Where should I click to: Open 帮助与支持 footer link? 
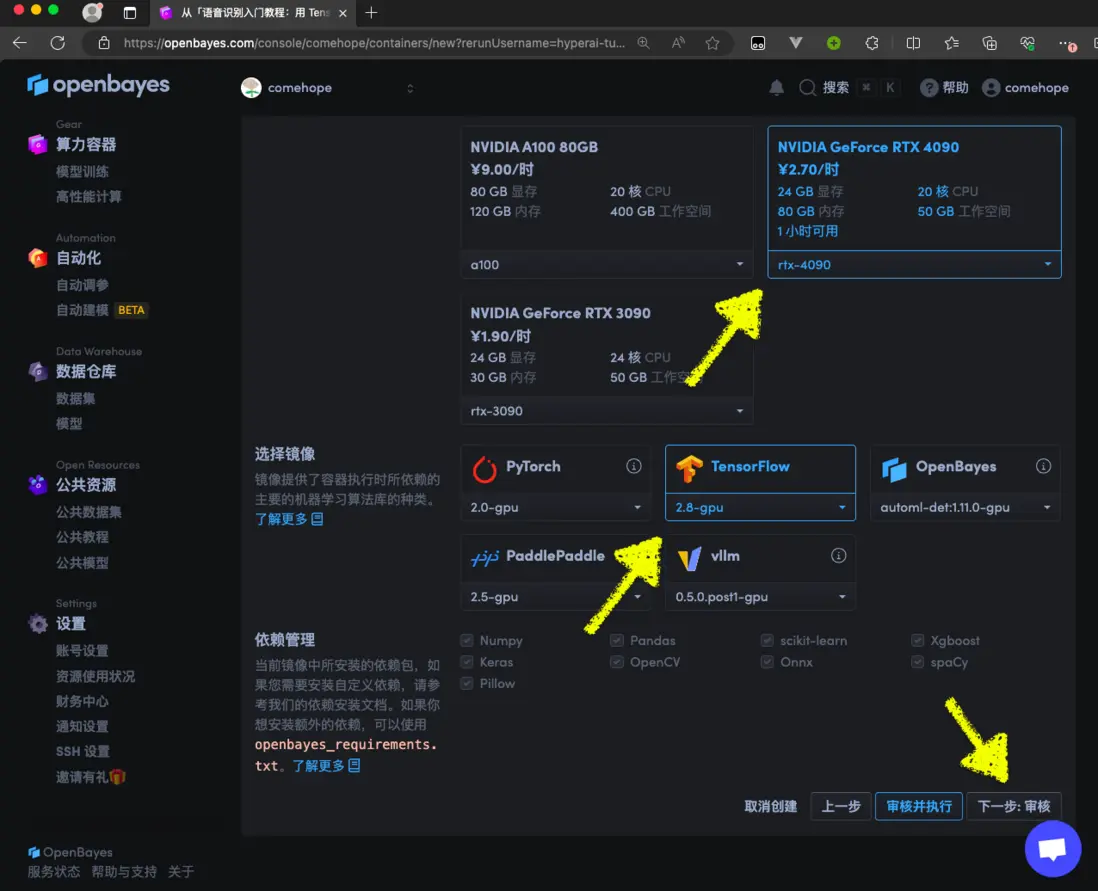pos(124,872)
